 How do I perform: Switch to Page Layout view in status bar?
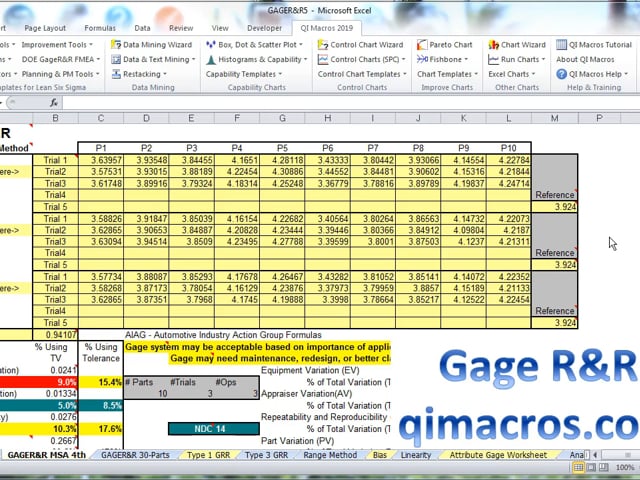tap(591, 467)
